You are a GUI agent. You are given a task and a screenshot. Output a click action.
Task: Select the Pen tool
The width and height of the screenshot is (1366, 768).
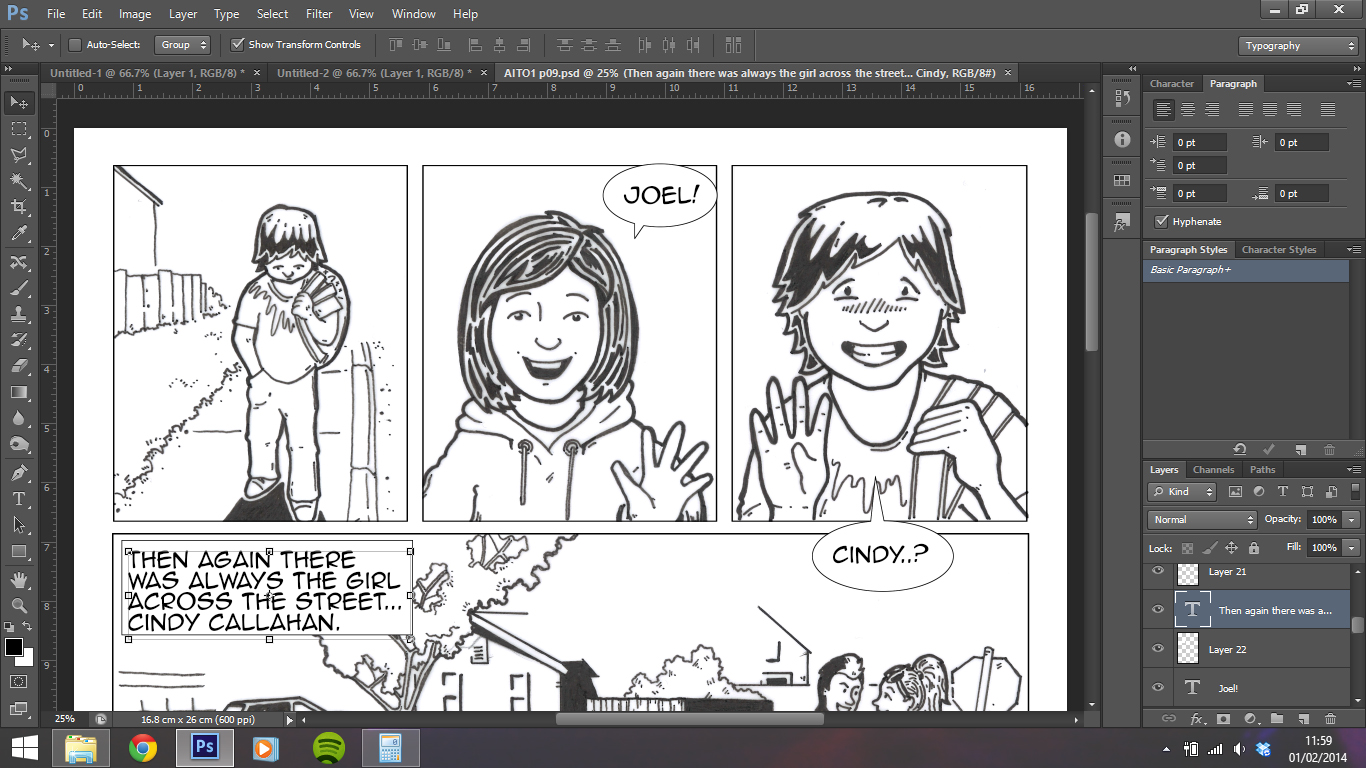[x=18, y=473]
